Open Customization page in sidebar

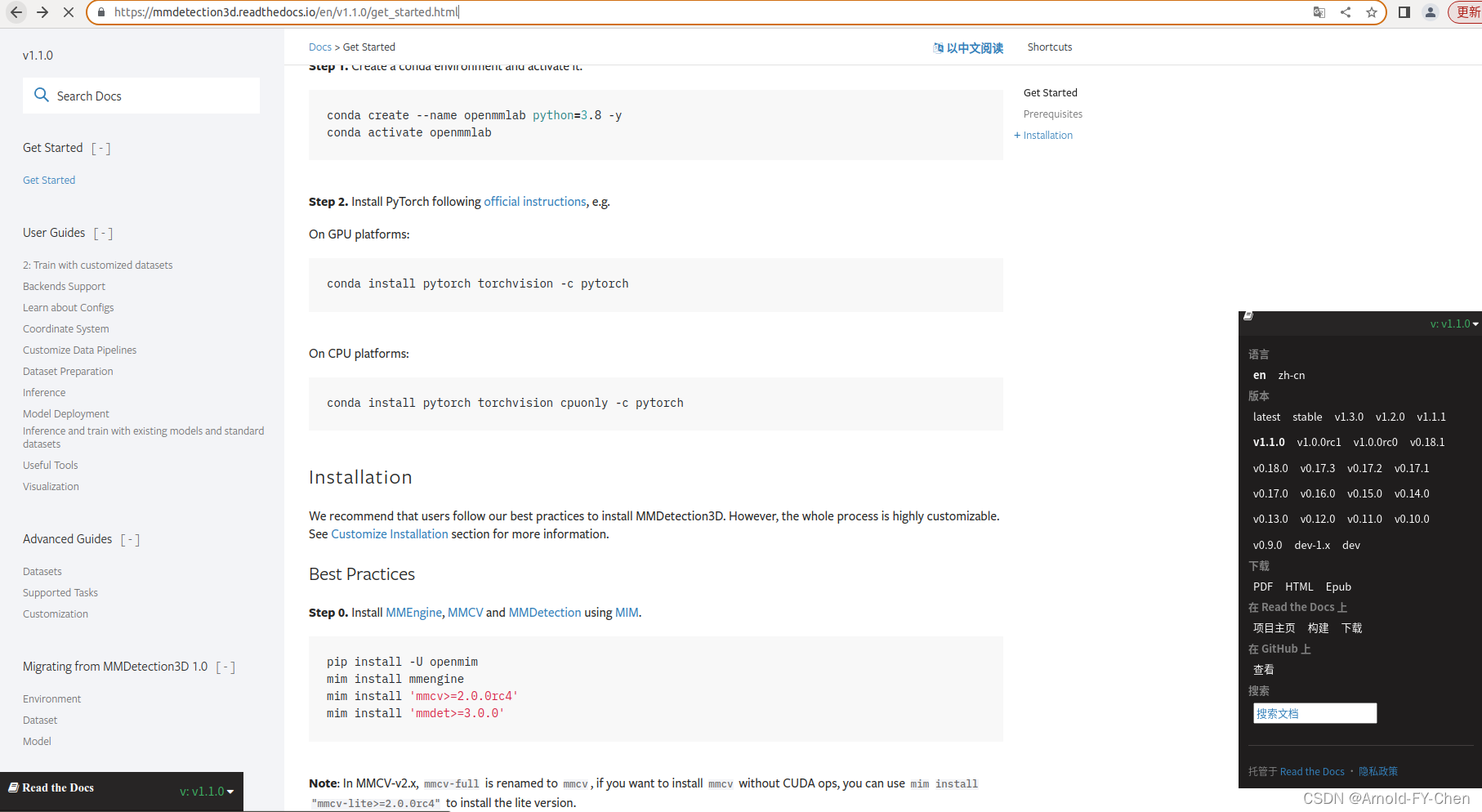tap(55, 613)
